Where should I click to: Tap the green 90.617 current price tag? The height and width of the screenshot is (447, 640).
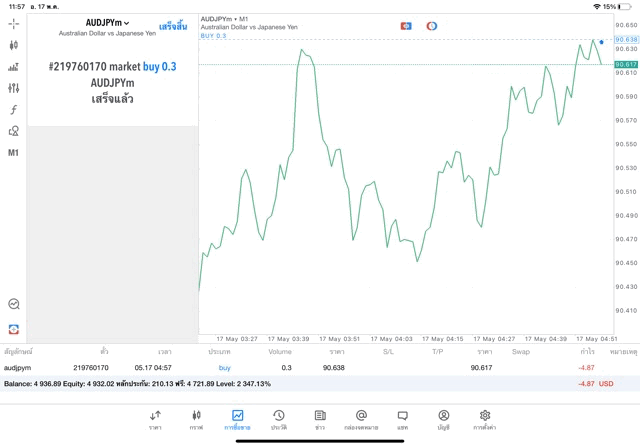626,64
